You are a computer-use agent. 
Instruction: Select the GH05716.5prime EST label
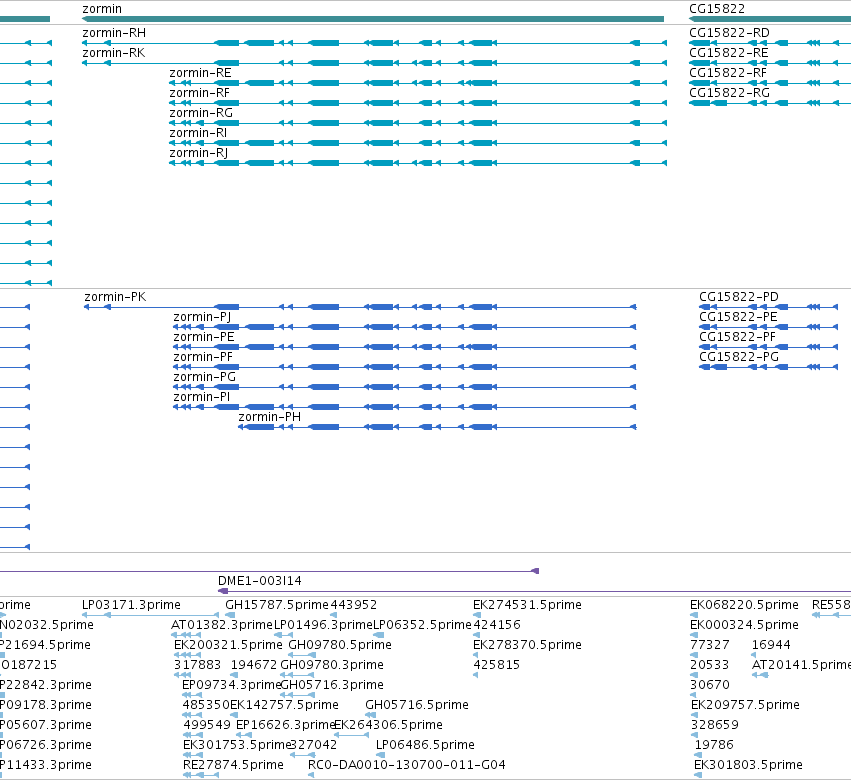(x=417, y=706)
